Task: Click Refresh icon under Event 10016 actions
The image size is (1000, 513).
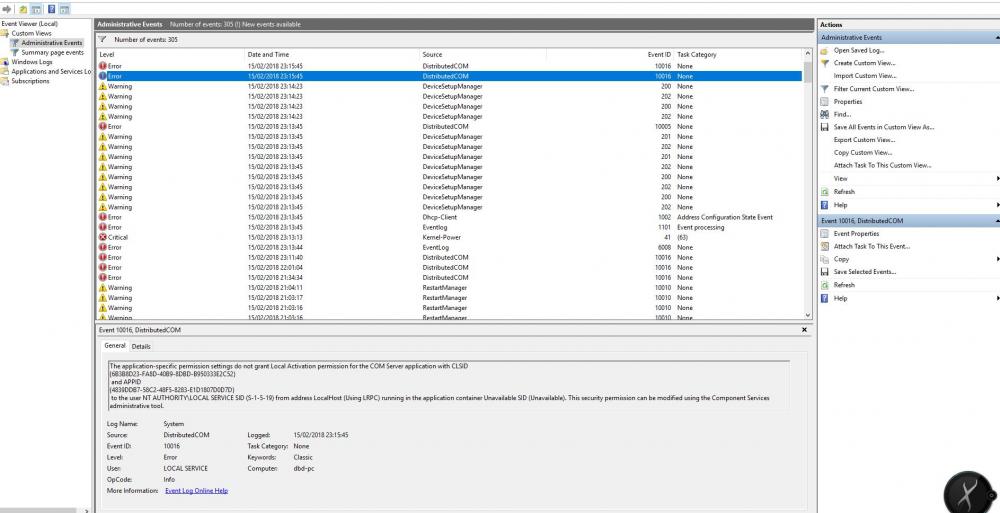Action: point(824,285)
